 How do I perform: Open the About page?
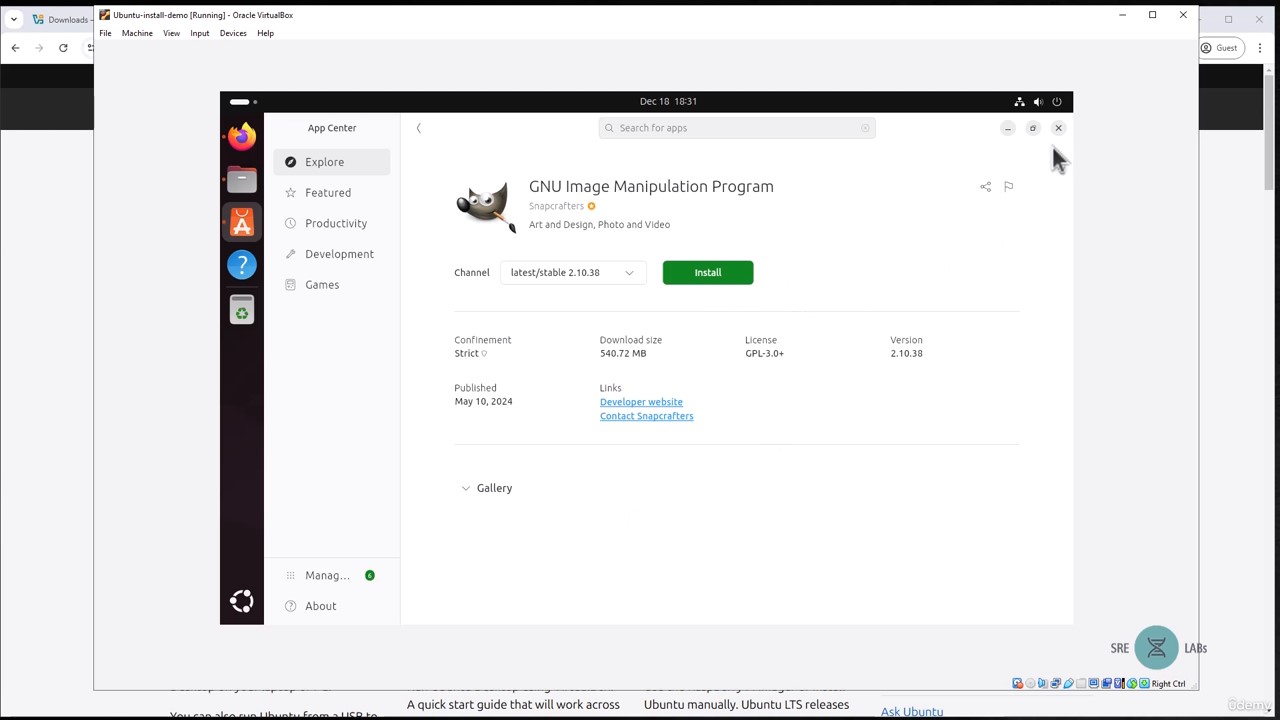(x=332, y=606)
